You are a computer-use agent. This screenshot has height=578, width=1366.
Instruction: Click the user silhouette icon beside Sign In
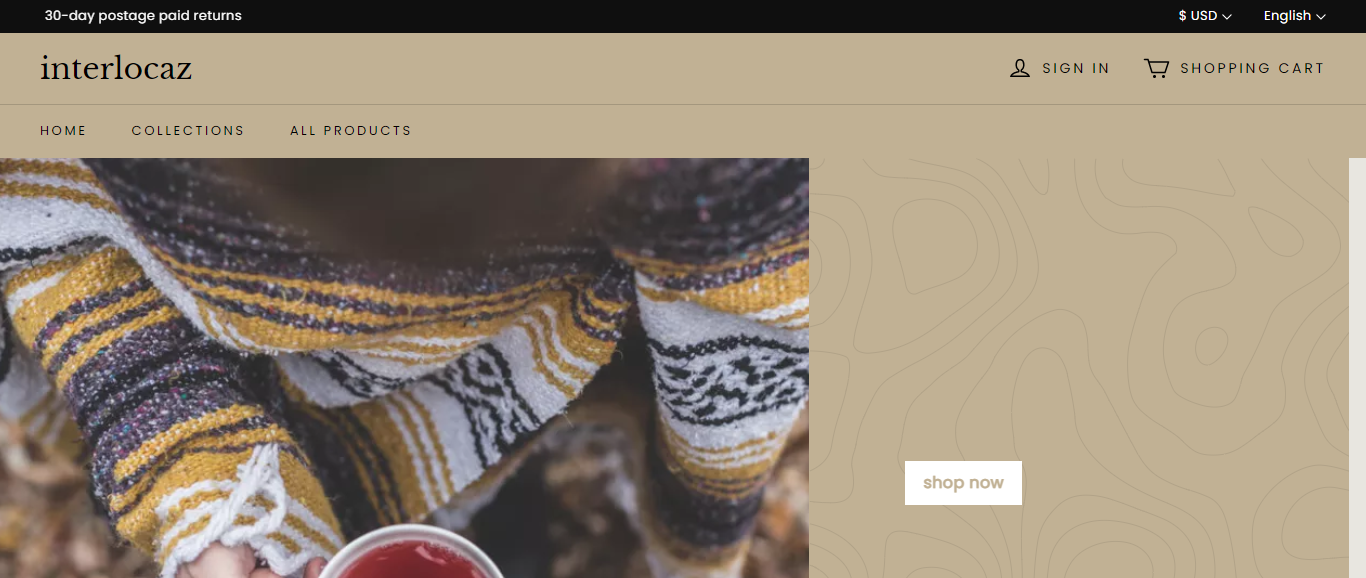point(1019,68)
